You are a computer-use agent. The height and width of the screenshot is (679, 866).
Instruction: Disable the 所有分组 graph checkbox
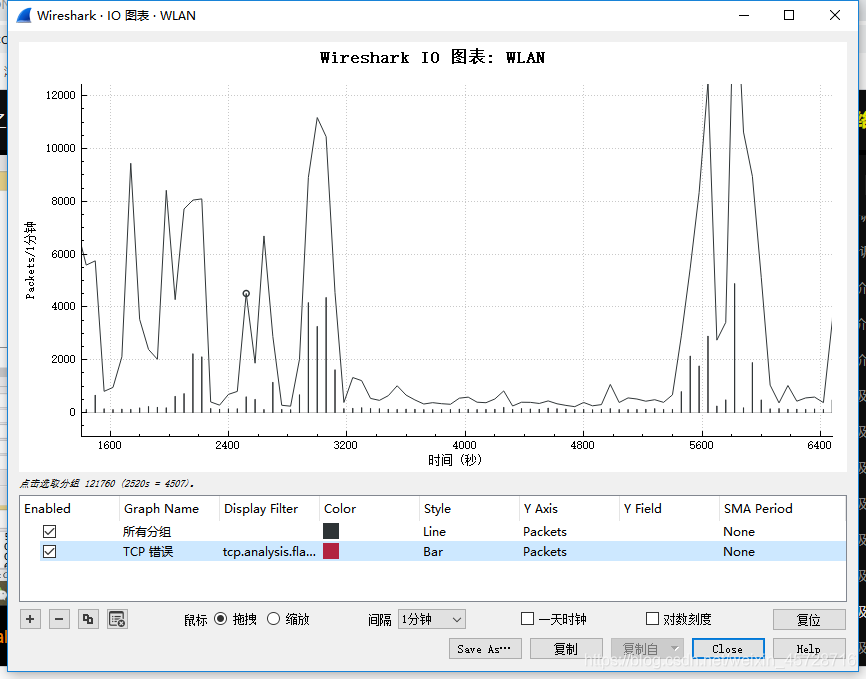coord(50,531)
